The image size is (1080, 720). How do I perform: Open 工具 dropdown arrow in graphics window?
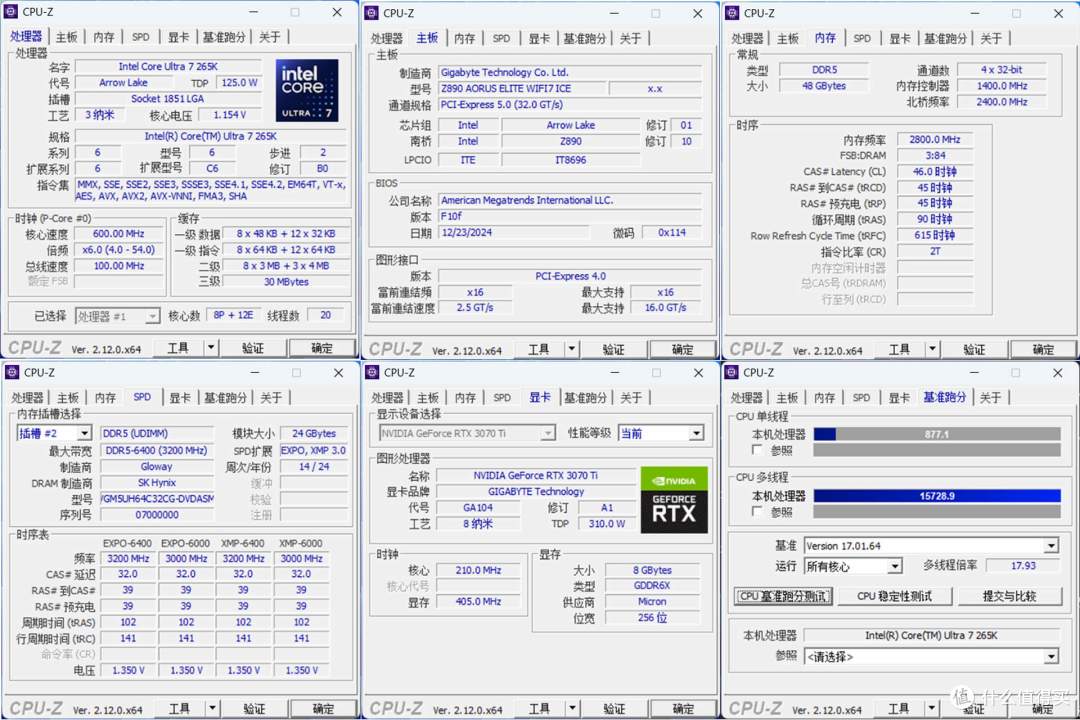point(572,708)
